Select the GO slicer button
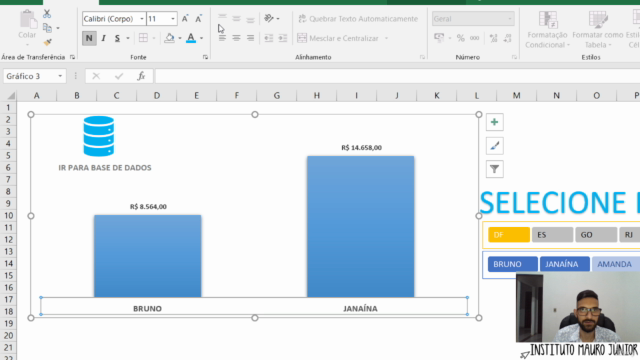The image size is (640, 360). [x=596, y=235]
